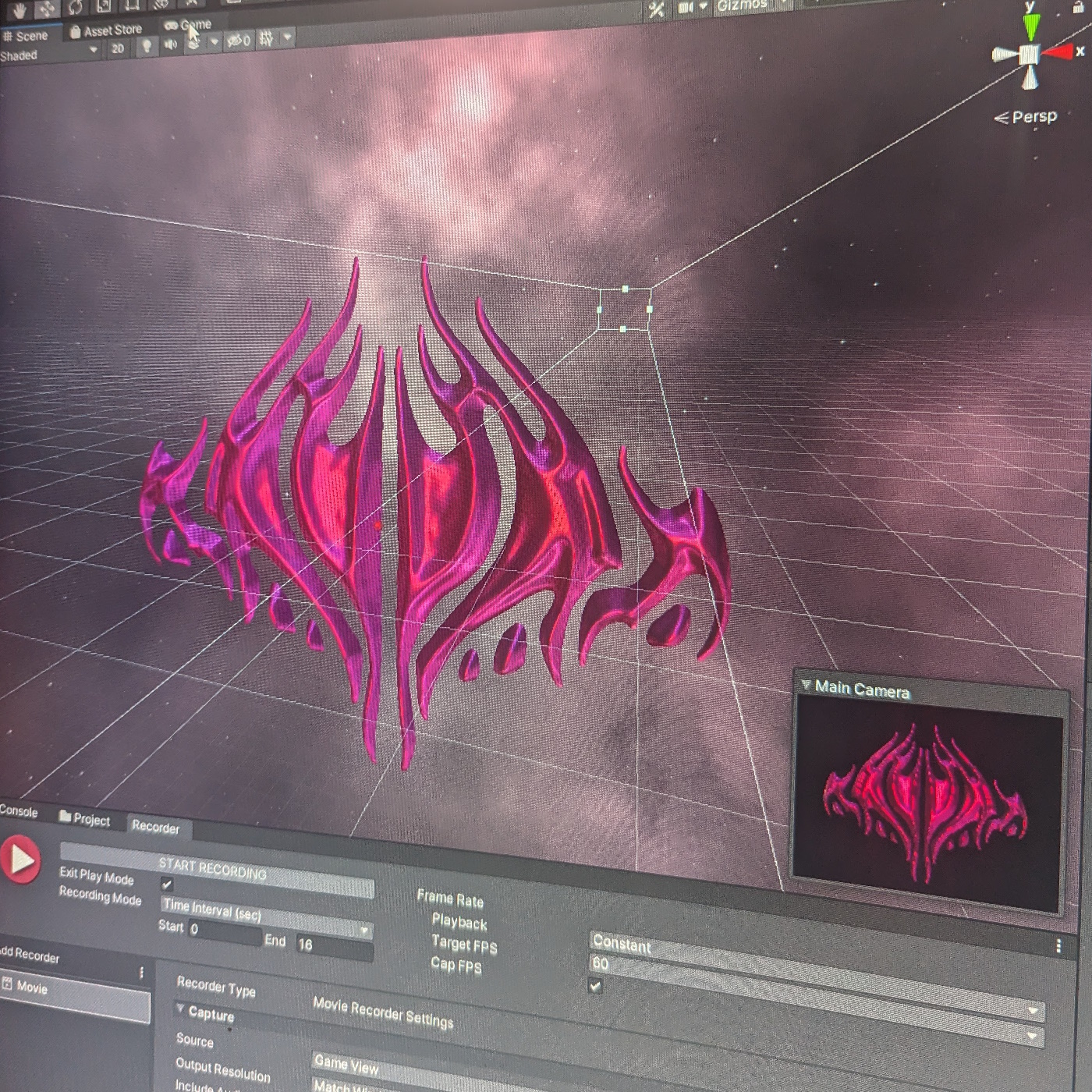Toggle the Cap FPS checkbox

[596, 986]
